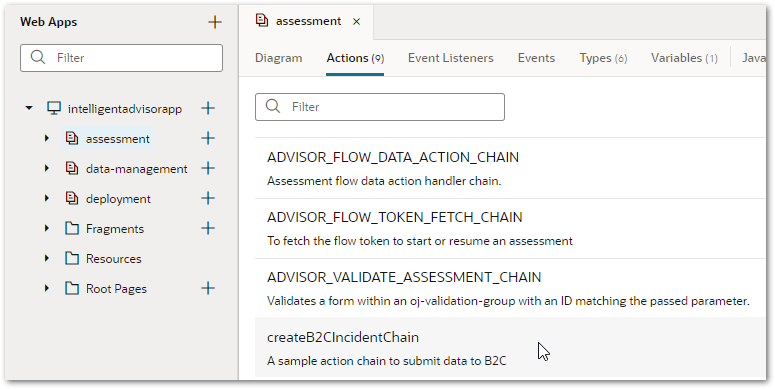Click the plus icon next to assessment flow
775x389 pixels.
tap(208, 138)
